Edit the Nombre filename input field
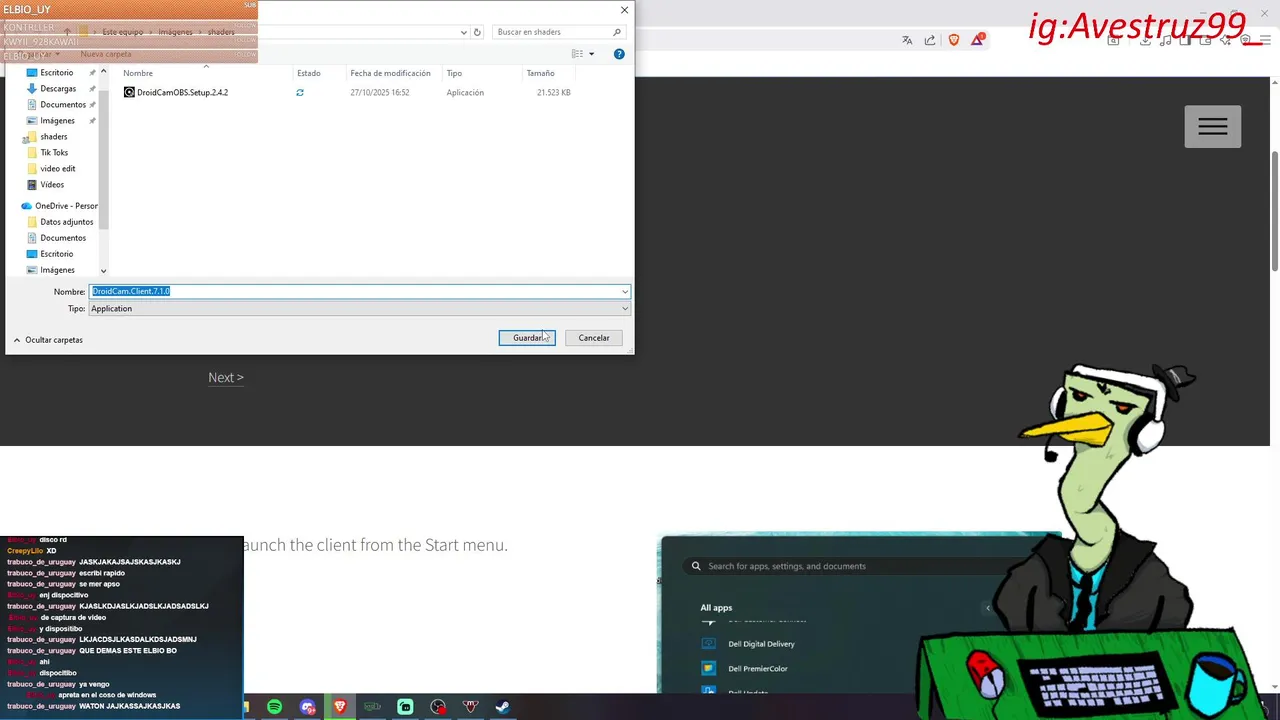The height and width of the screenshot is (720, 1280). click(x=355, y=292)
